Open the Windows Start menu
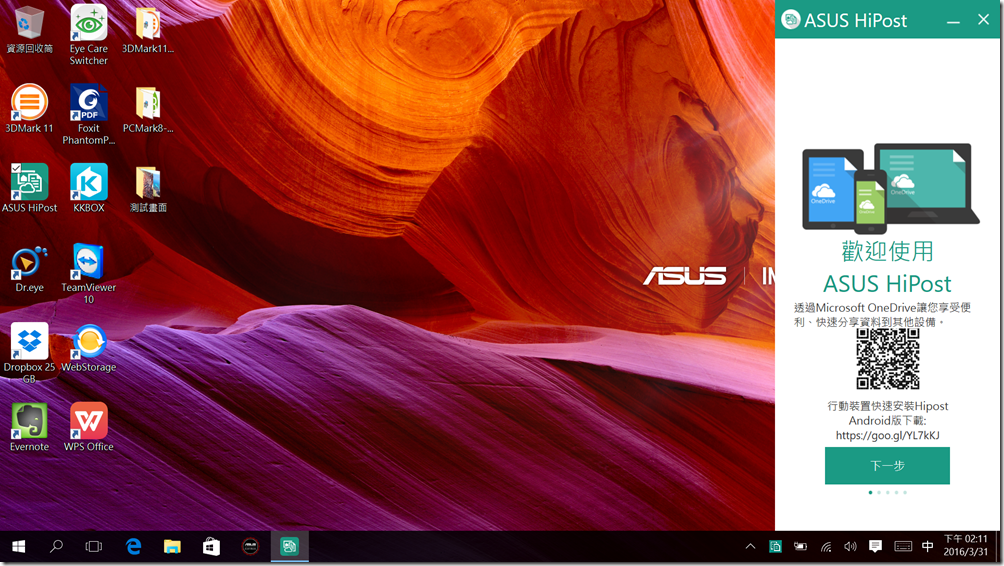Image resolution: width=1004 pixels, height=566 pixels. tap(18, 547)
